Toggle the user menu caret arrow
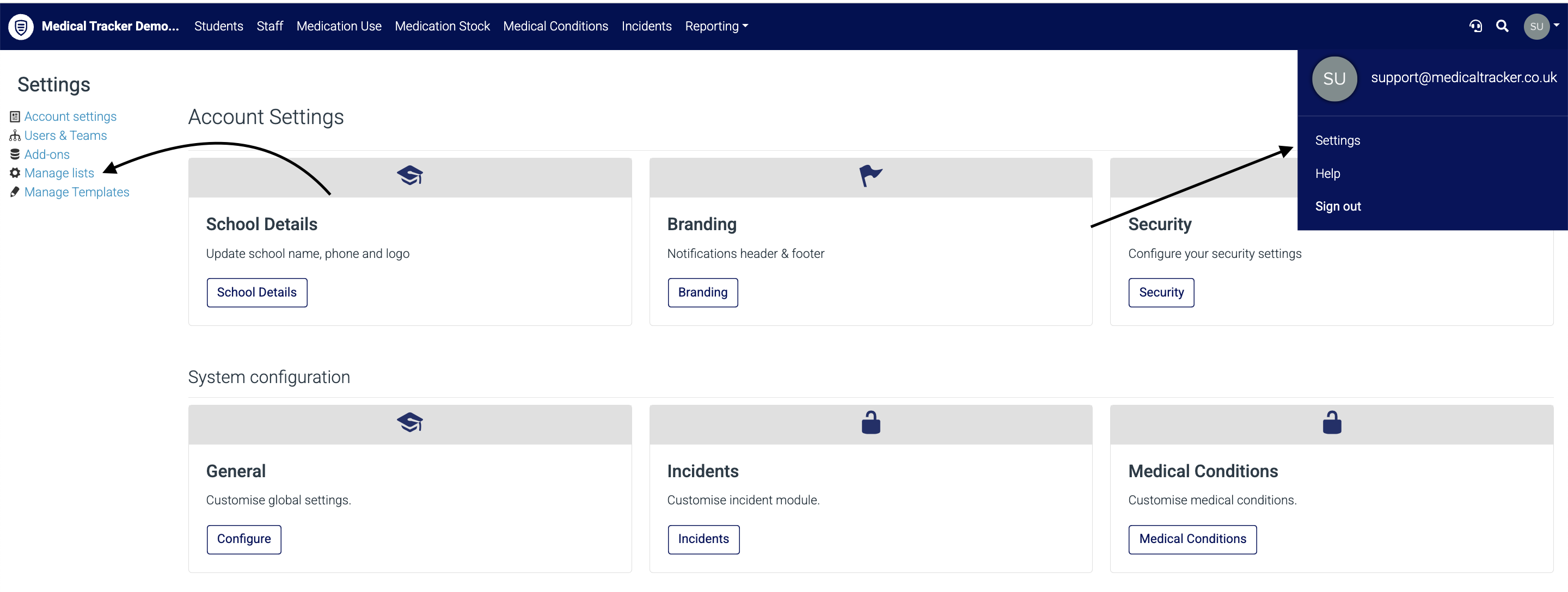The height and width of the screenshot is (592, 1568). (x=1557, y=26)
